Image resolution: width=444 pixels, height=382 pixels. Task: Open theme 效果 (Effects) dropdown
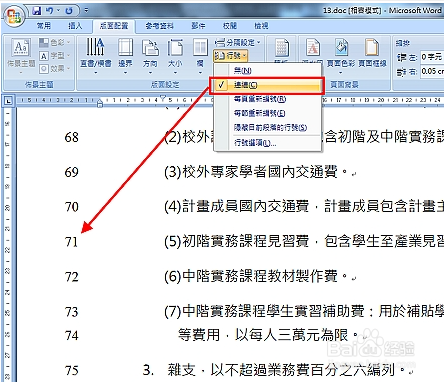click(x=55, y=69)
